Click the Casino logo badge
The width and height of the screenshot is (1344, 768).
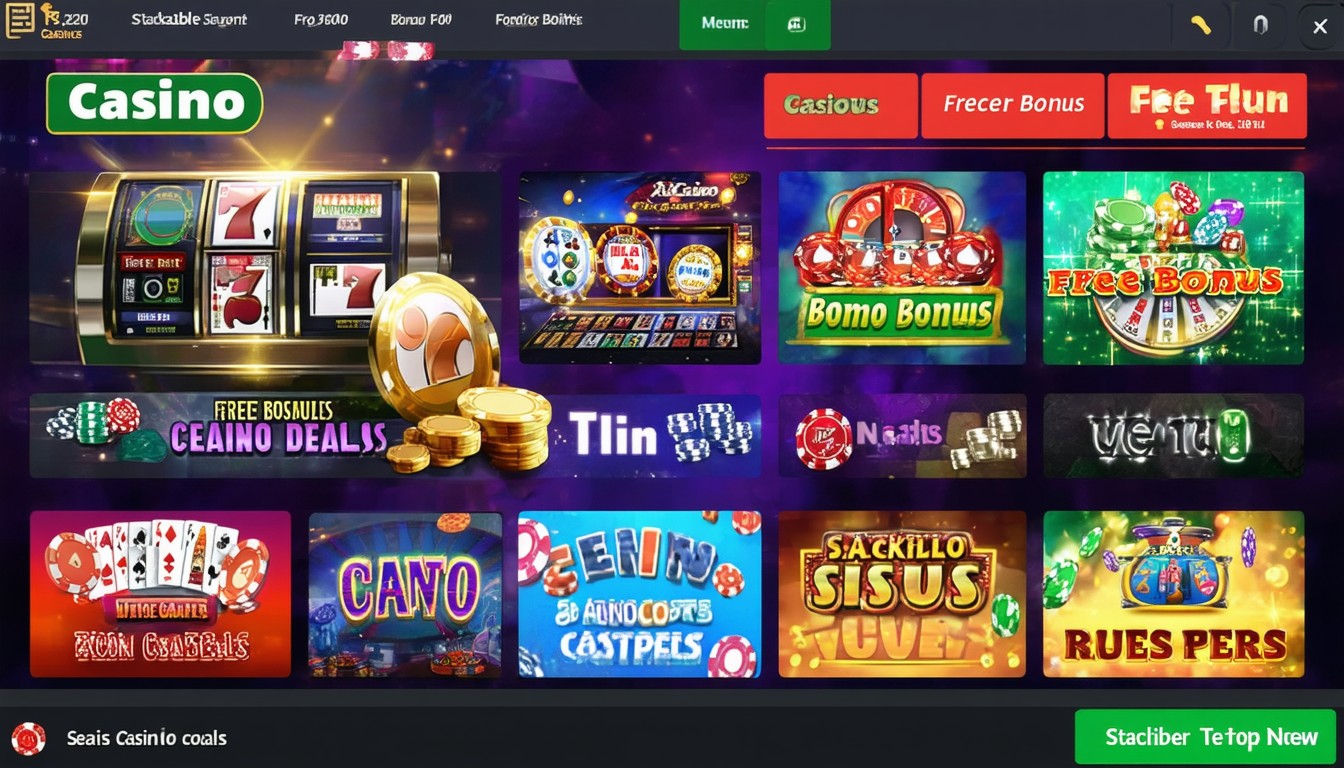pyautogui.click(x=154, y=103)
